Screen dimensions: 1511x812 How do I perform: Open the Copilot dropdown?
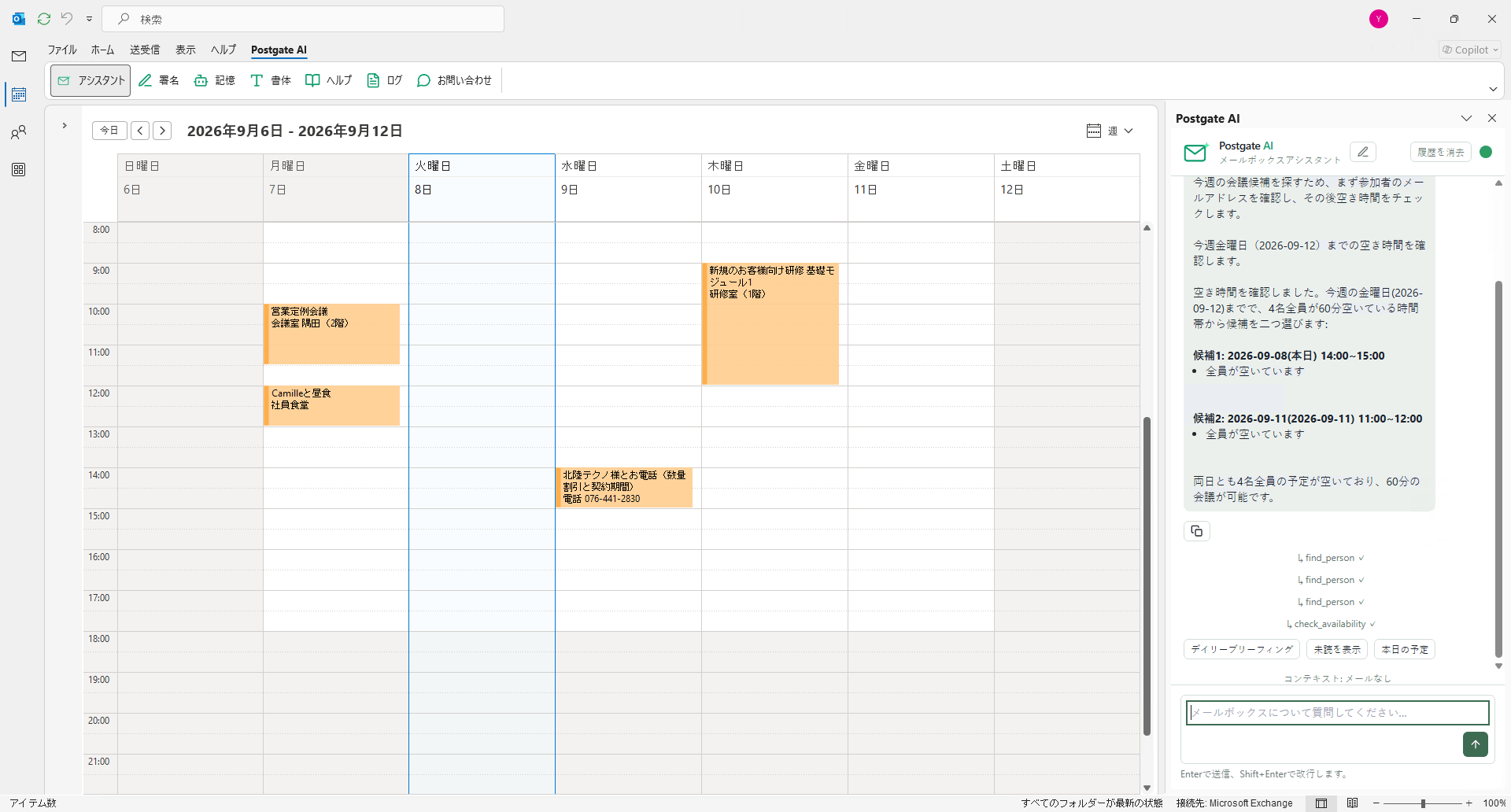tap(1470, 50)
